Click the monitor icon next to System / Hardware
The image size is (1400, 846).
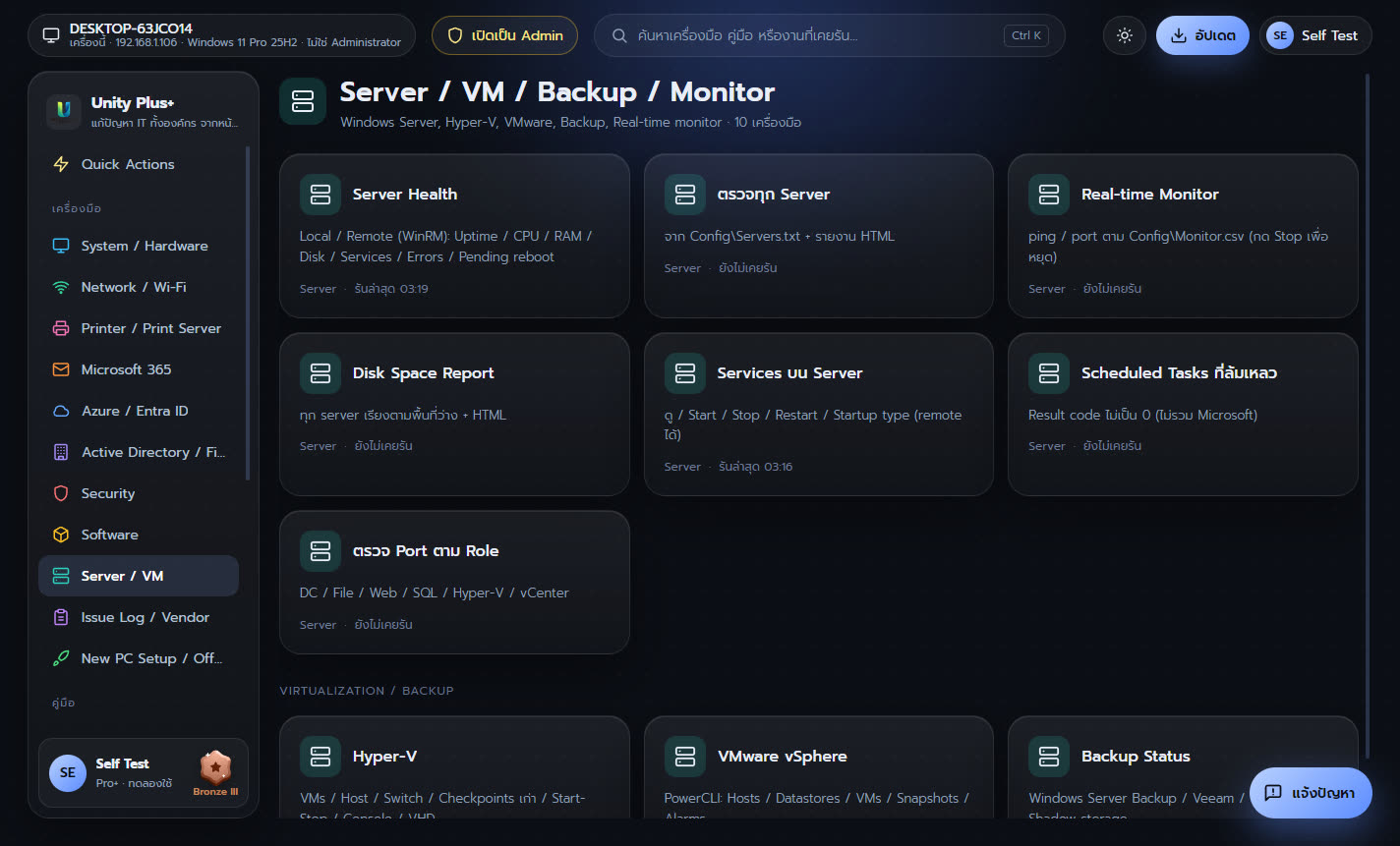pos(61,246)
